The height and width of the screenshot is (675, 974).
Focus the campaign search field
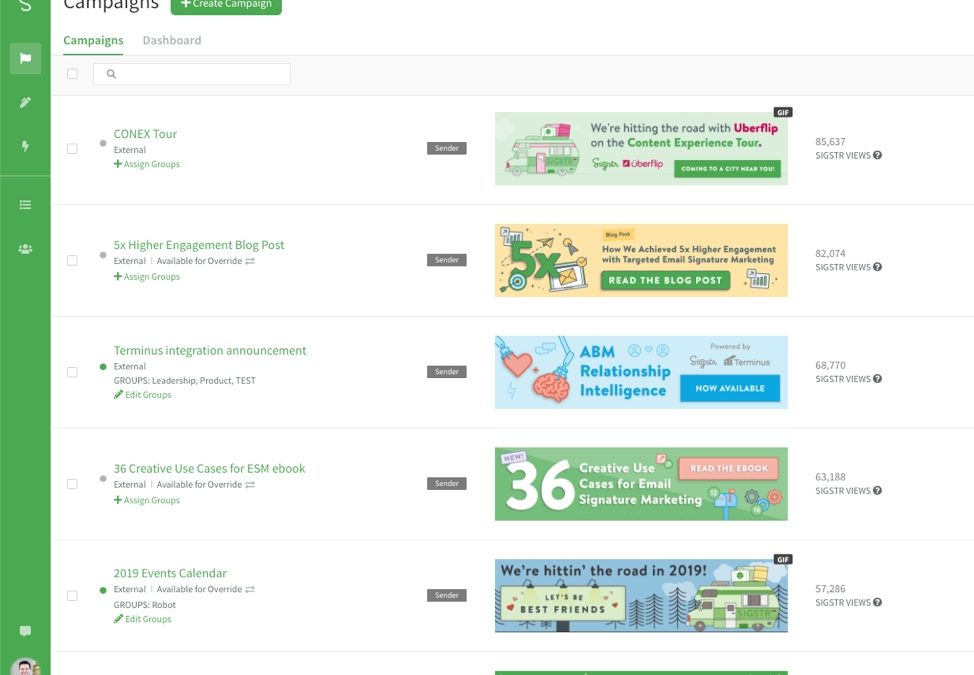[x=192, y=74]
